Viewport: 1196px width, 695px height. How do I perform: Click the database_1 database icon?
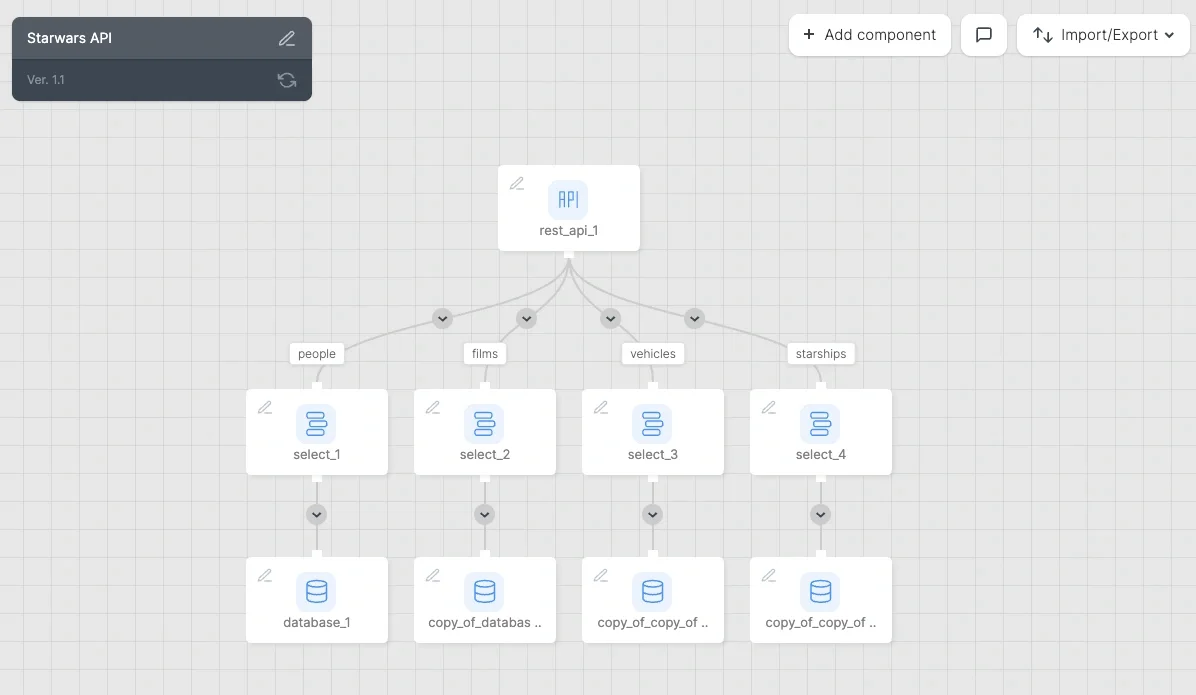coord(316,591)
